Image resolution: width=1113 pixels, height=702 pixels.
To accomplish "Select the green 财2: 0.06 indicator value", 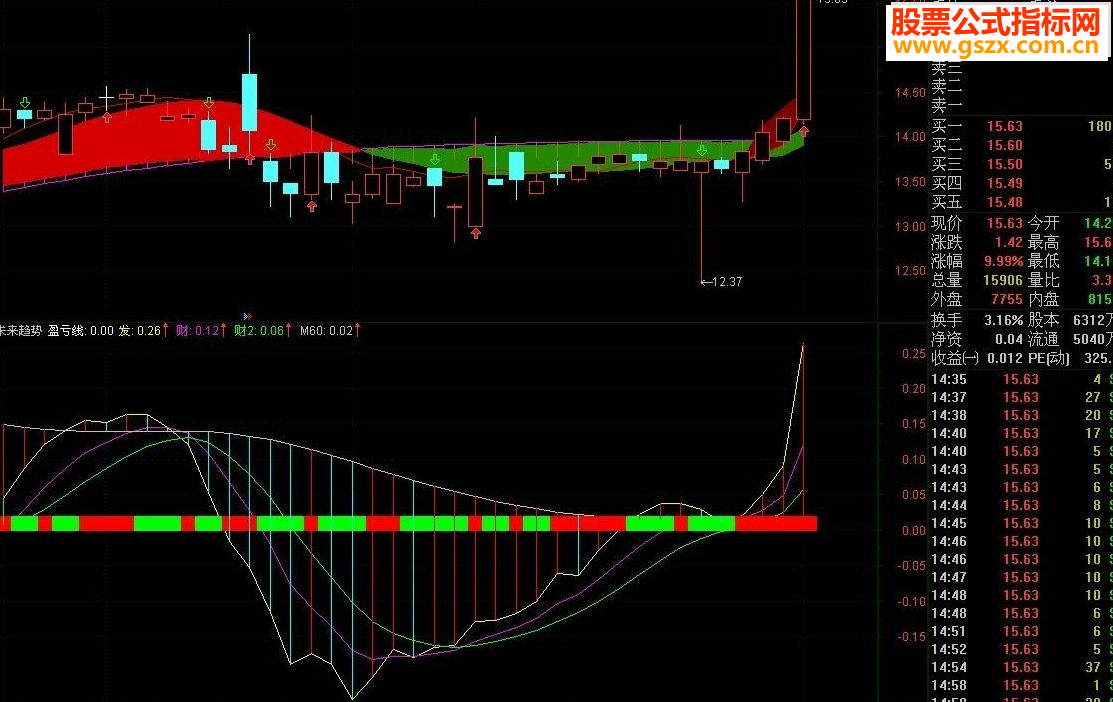I will tap(259, 331).
